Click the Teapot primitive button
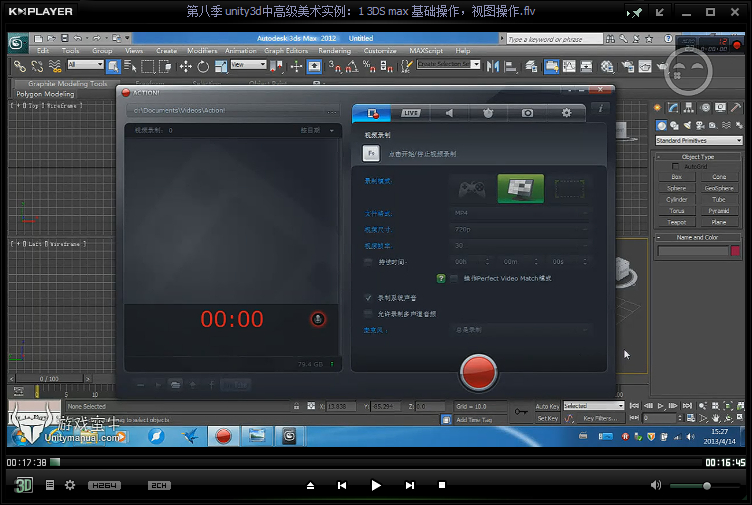752x505 pixels. point(676,223)
